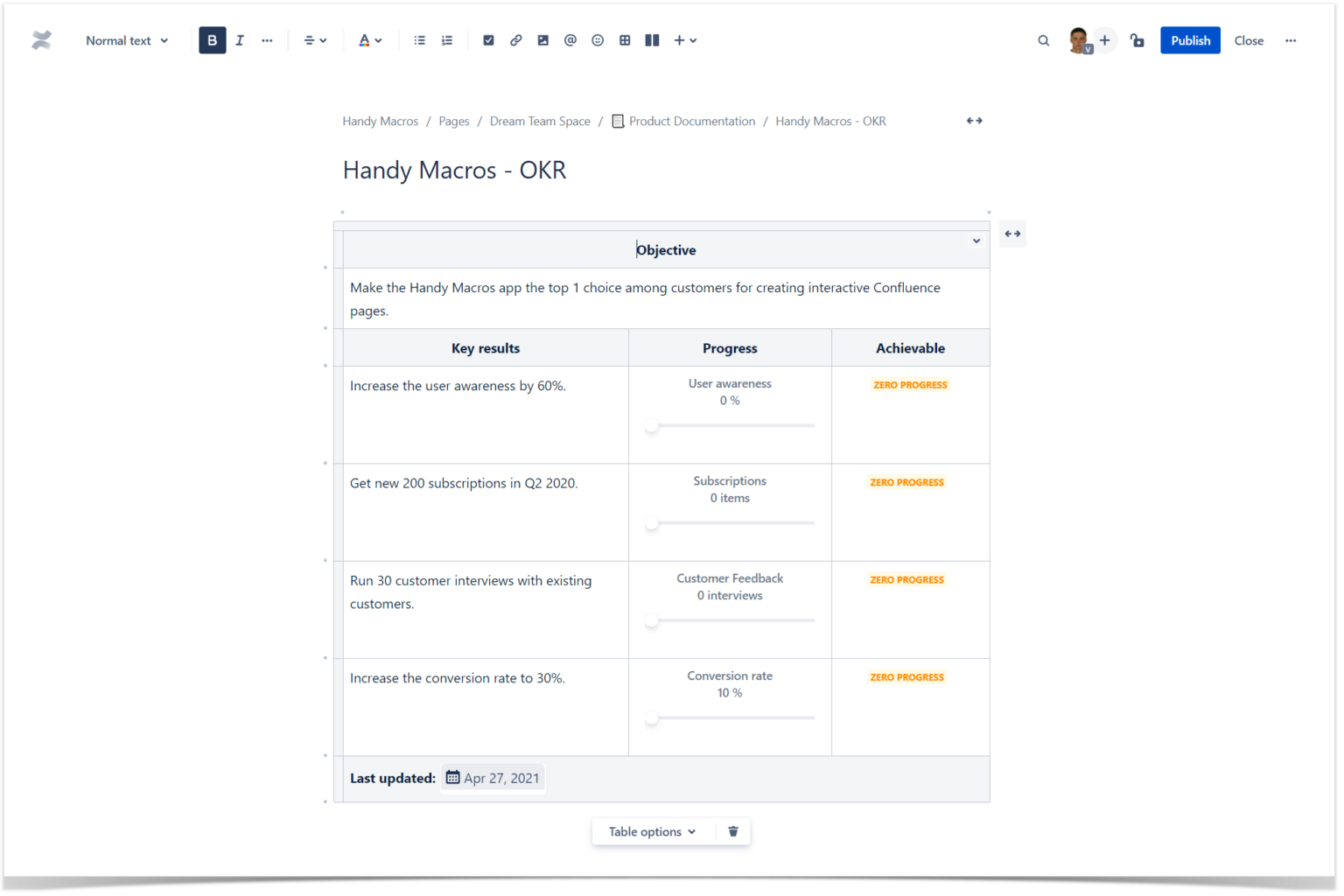The width and height of the screenshot is (1344, 896).
Task: Click the Confluence logo icon
Action: pyautogui.click(x=41, y=40)
